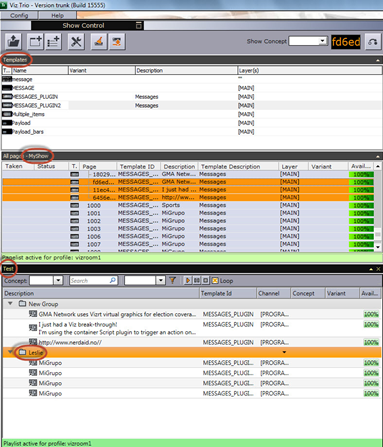Click the cleanup brush icon

tap(99, 42)
